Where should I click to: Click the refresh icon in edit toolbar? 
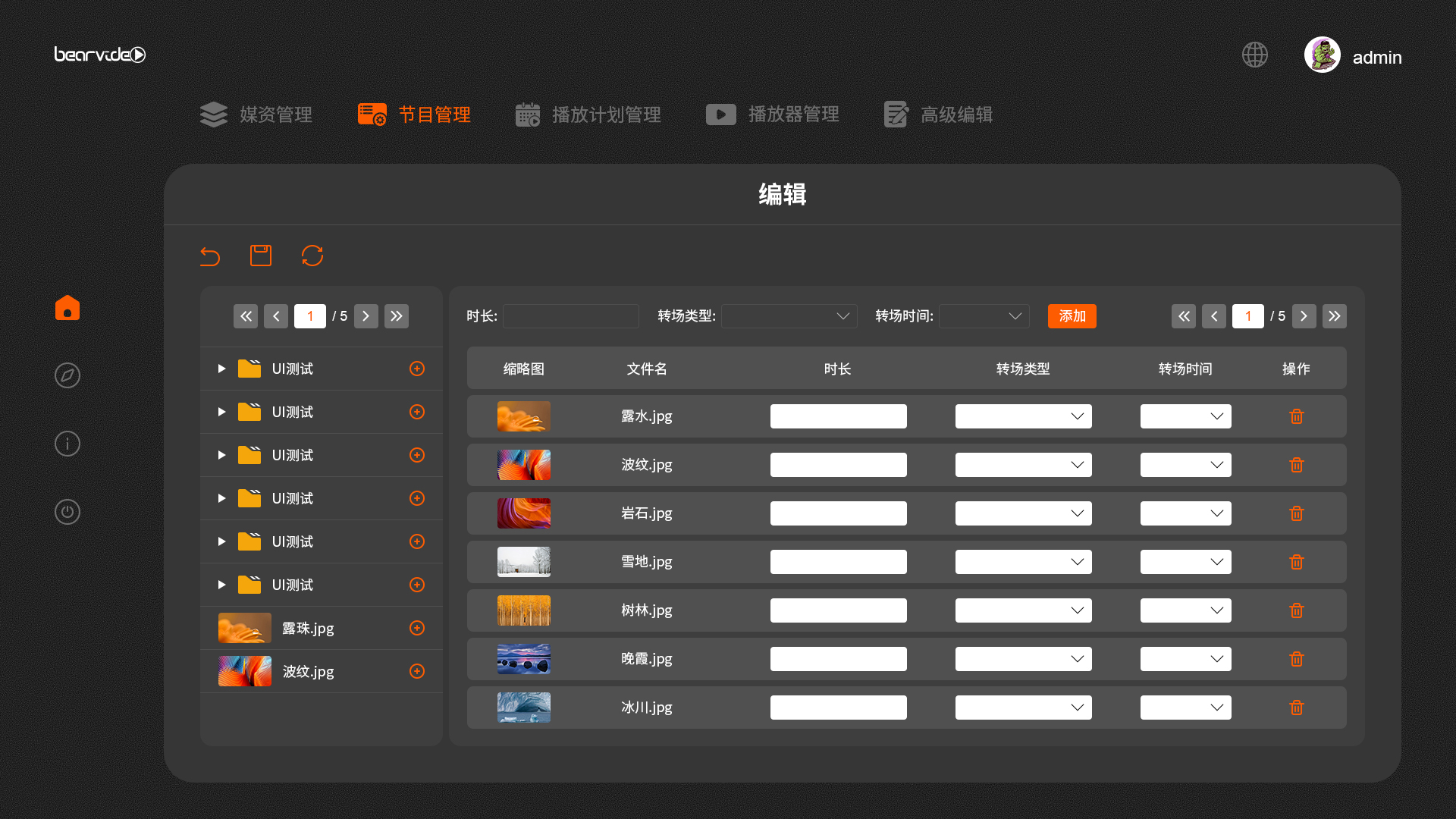pyautogui.click(x=312, y=256)
